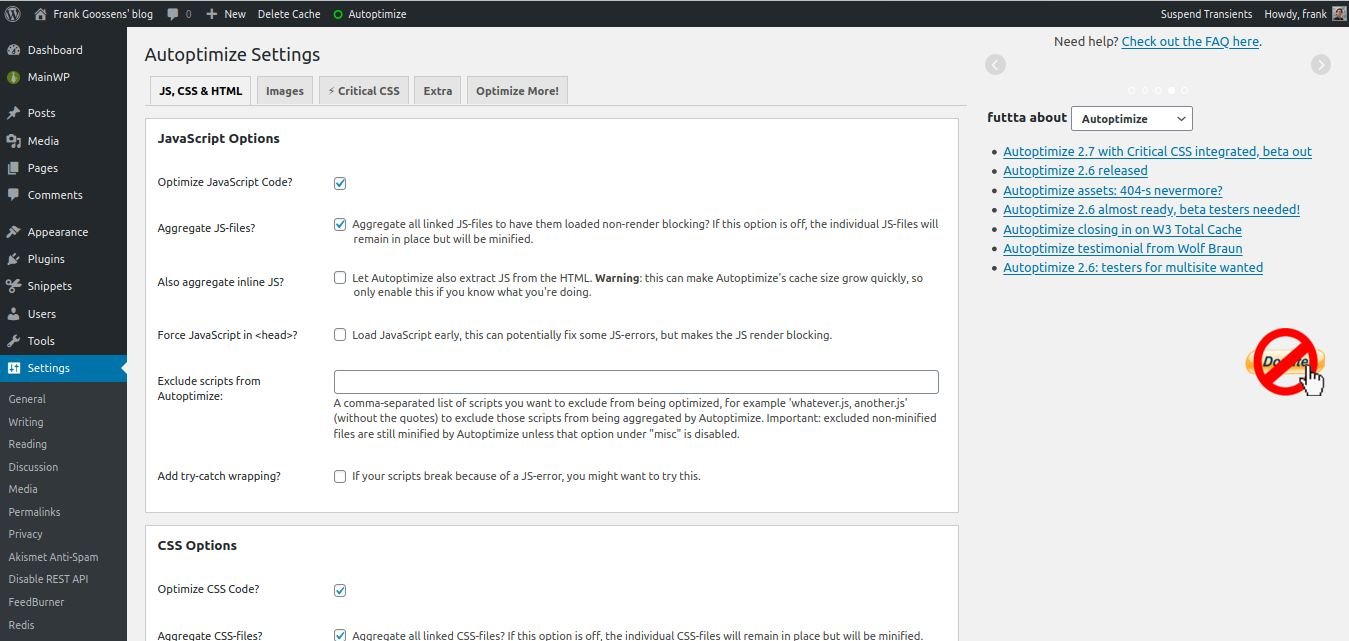Viewport: 1349px width, 641px height.
Task: Select the fourth carousel dot indicator
Action: [1171, 90]
